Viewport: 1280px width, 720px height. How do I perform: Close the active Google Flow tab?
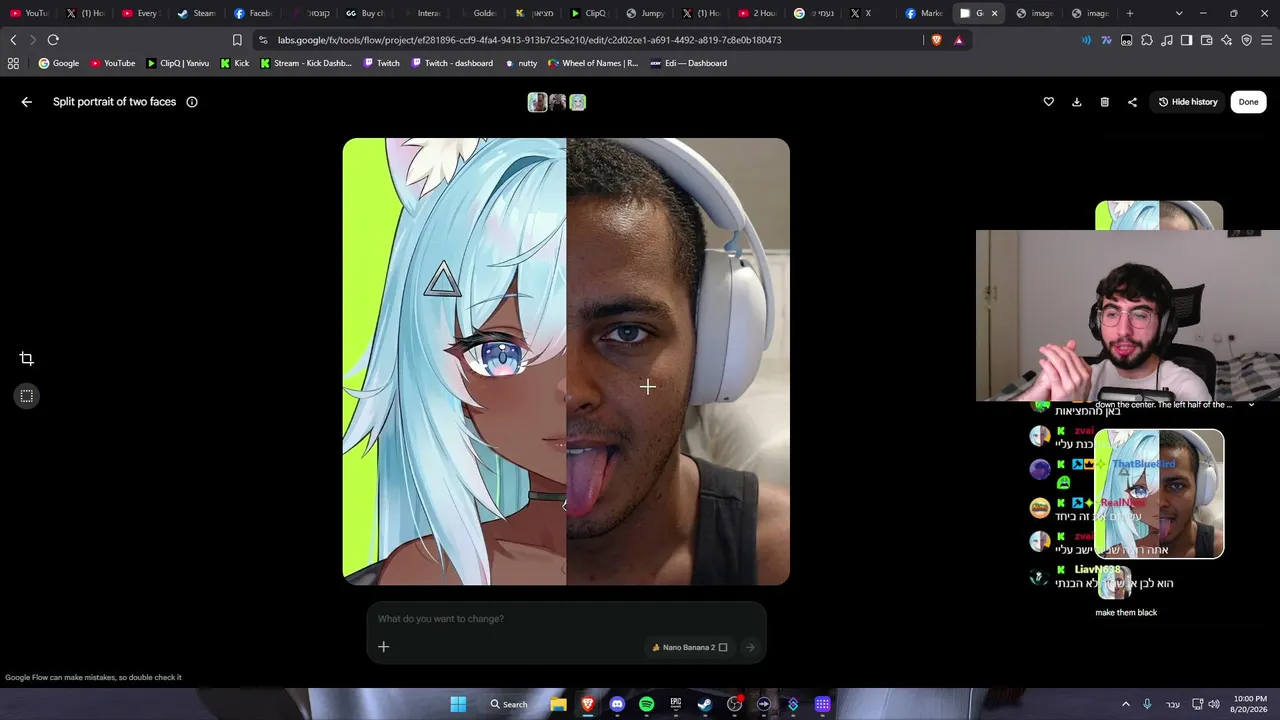(x=994, y=14)
